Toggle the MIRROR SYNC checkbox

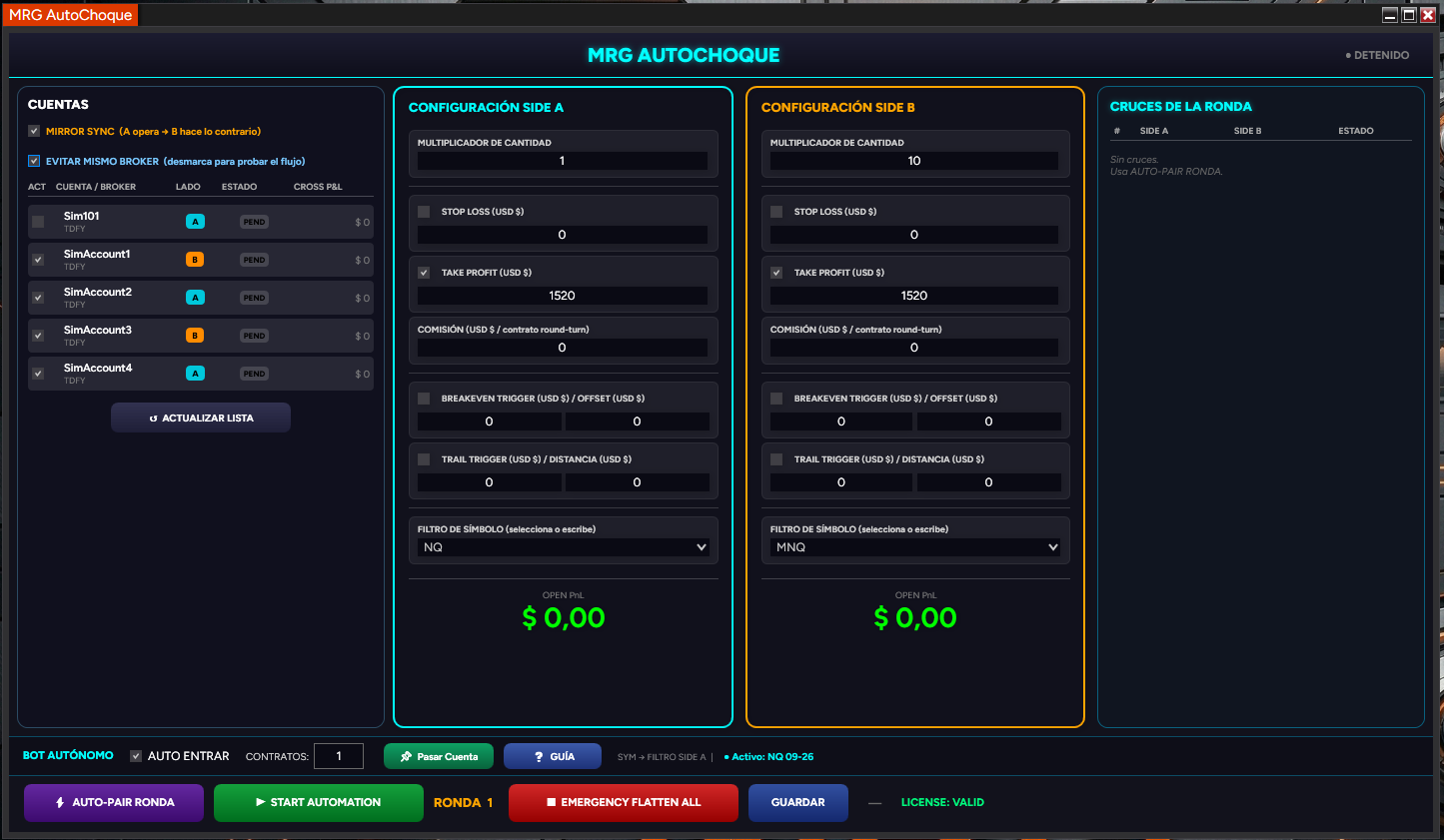click(x=34, y=131)
